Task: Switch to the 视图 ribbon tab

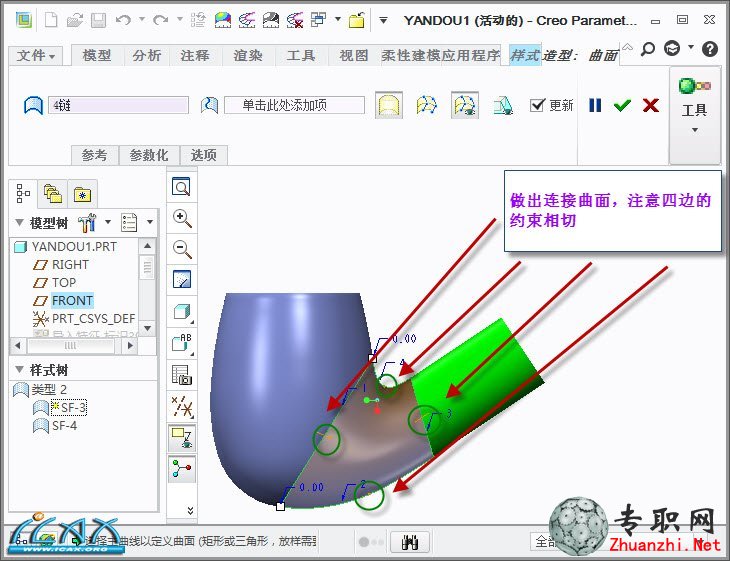Action: click(353, 55)
